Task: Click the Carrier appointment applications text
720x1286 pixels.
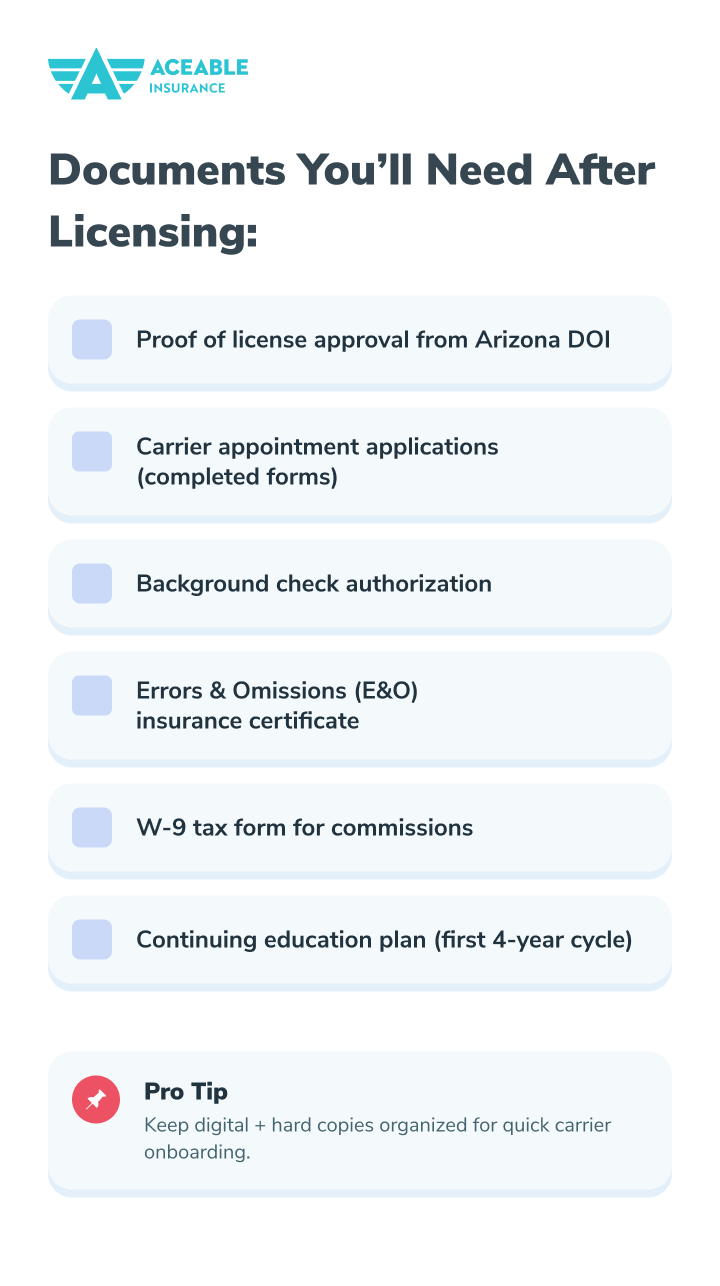Action: pos(317,461)
